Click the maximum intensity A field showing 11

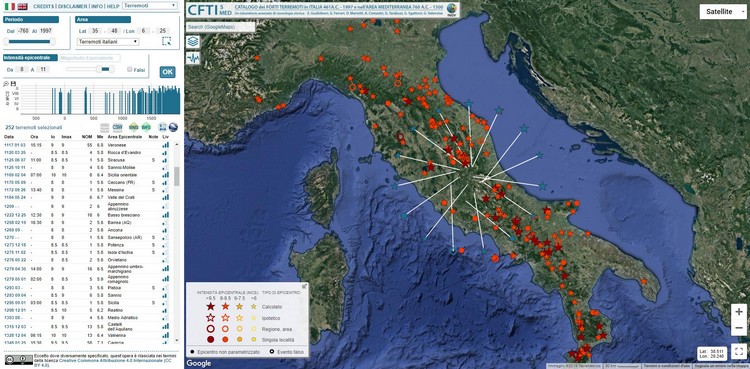[43, 69]
